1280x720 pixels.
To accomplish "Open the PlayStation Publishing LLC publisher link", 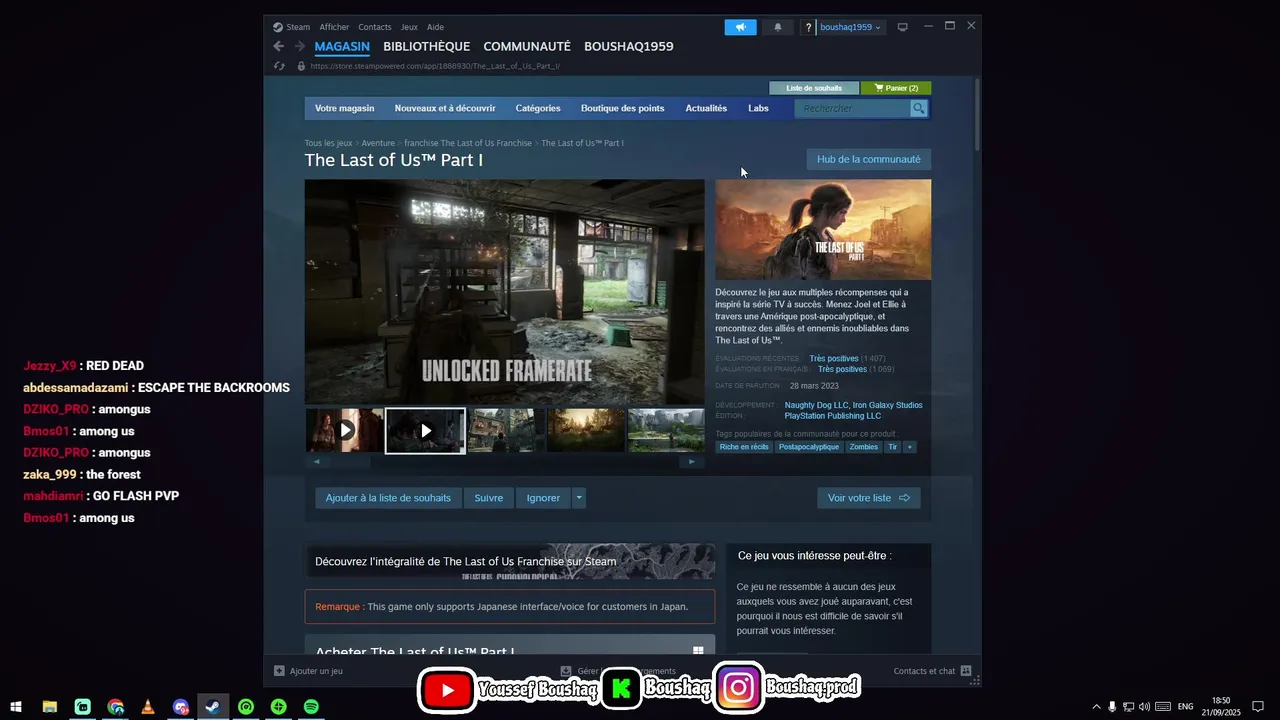I will 833,416.
